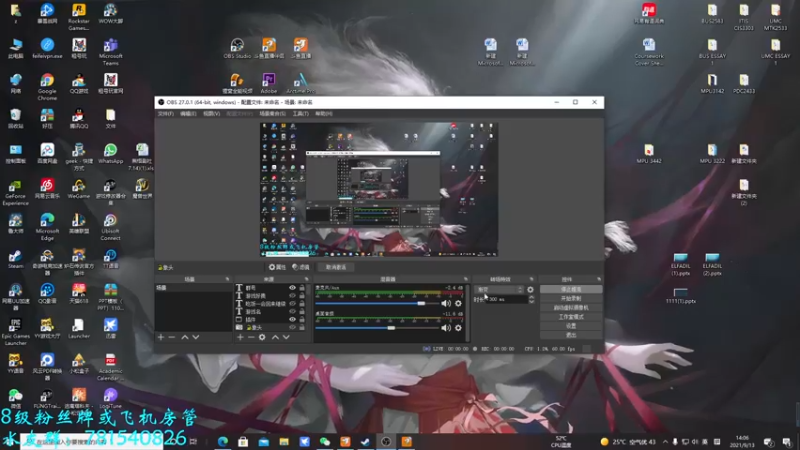The image size is (800, 450).
Task: Increase transition duration with the up arrow
Action: [x=531, y=297]
